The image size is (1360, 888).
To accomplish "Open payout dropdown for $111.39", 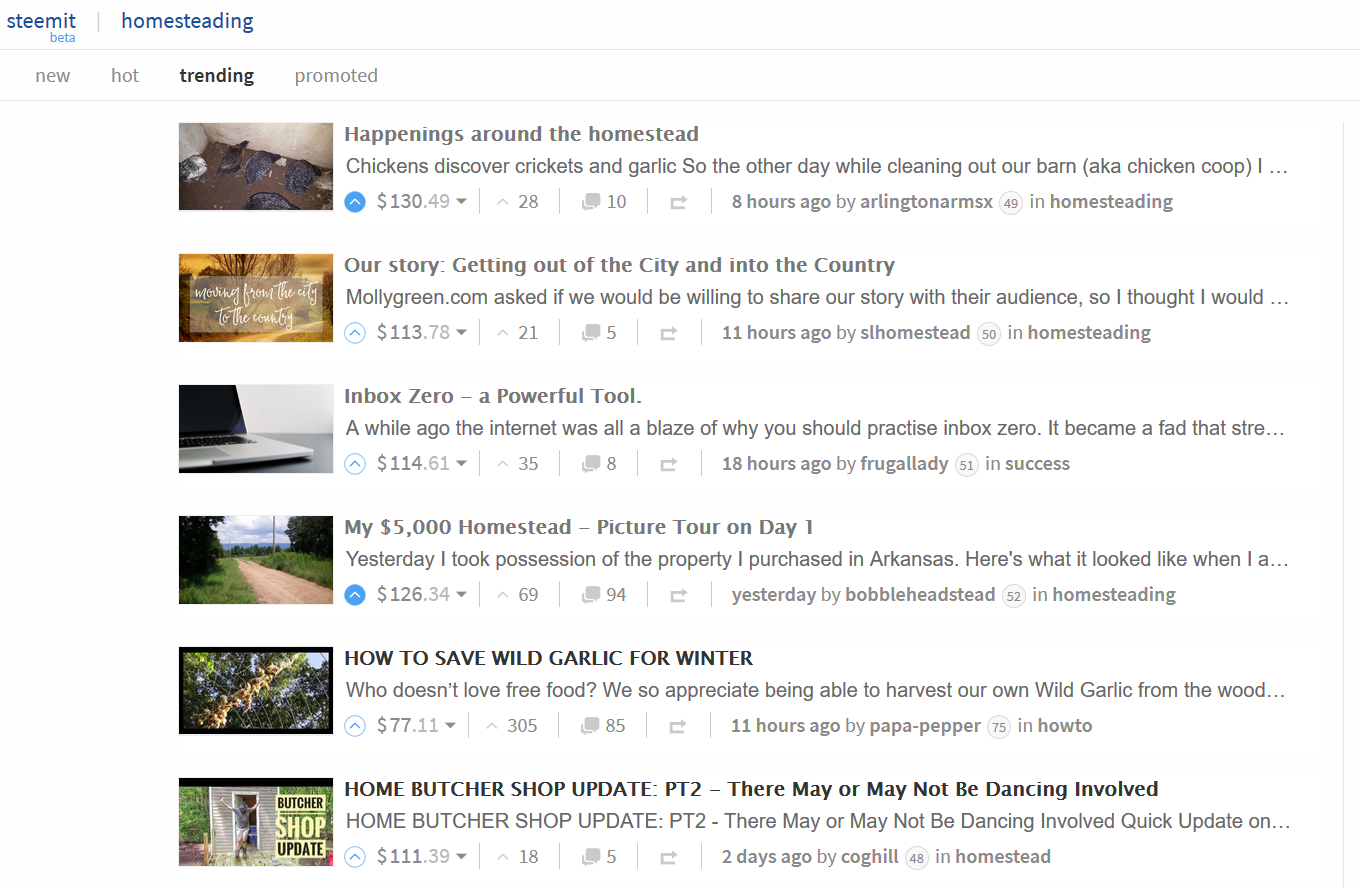I will pyautogui.click(x=461, y=857).
